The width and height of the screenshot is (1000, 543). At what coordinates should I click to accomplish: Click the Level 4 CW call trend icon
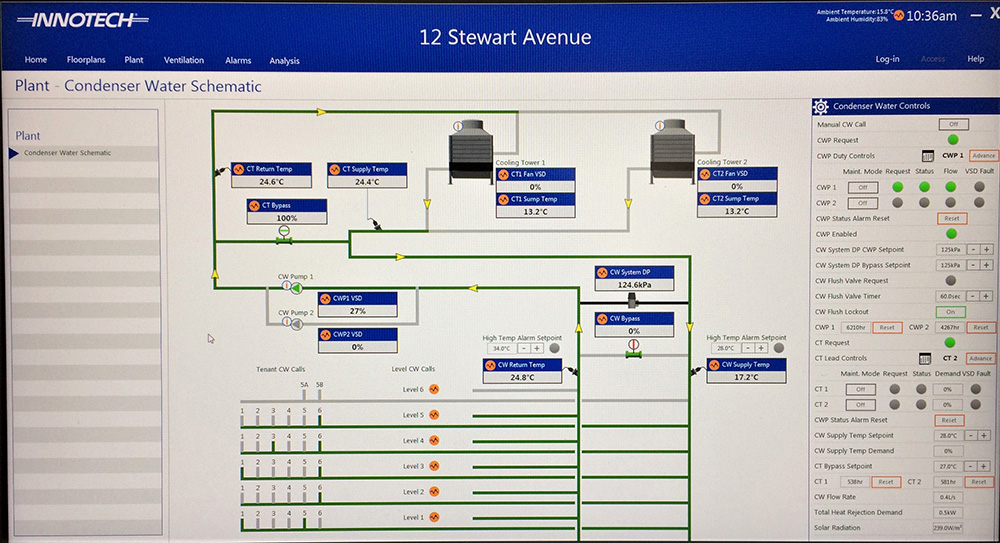click(434, 440)
